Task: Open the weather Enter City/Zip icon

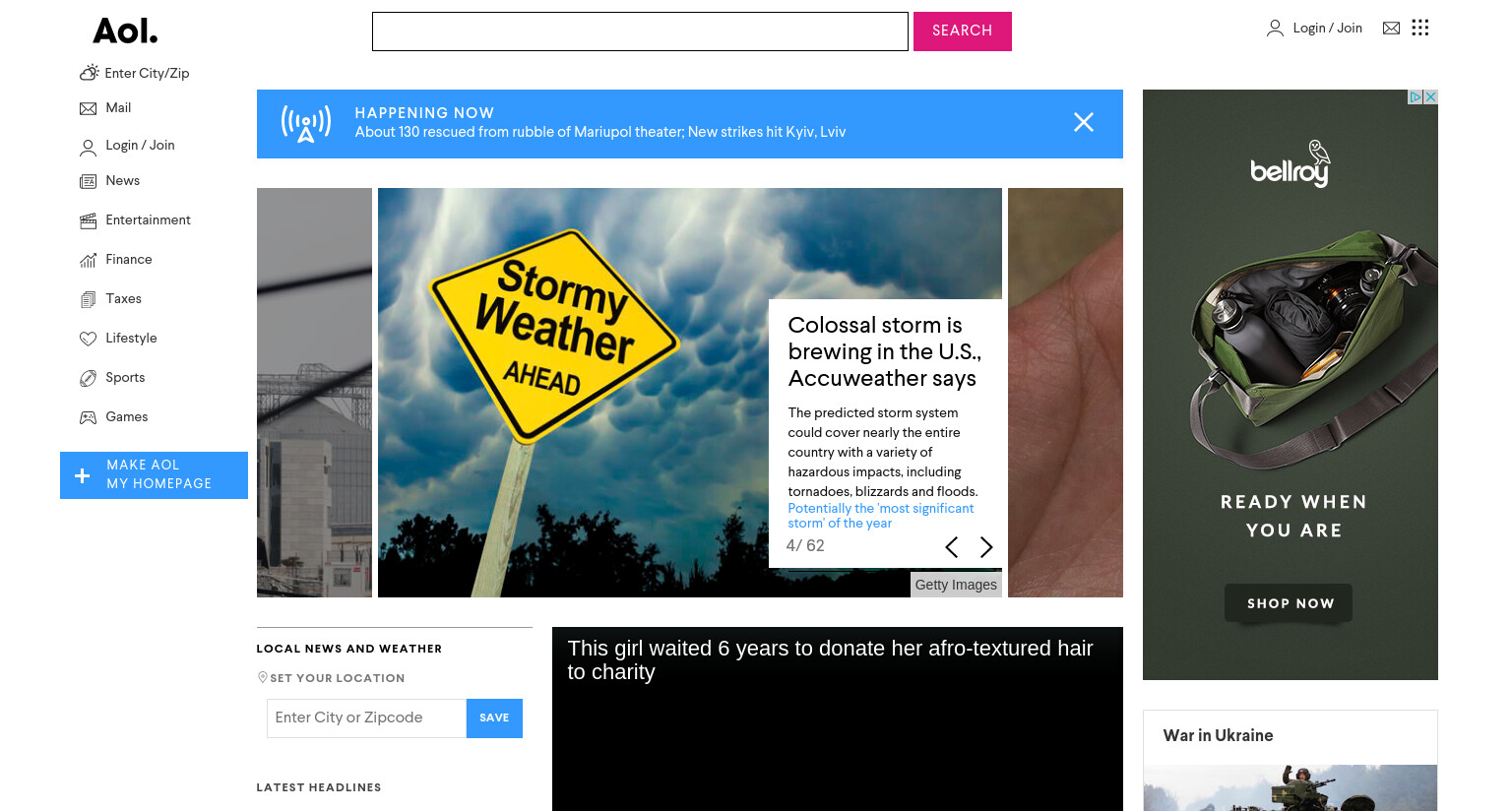Action: pyautogui.click(x=89, y=73)
